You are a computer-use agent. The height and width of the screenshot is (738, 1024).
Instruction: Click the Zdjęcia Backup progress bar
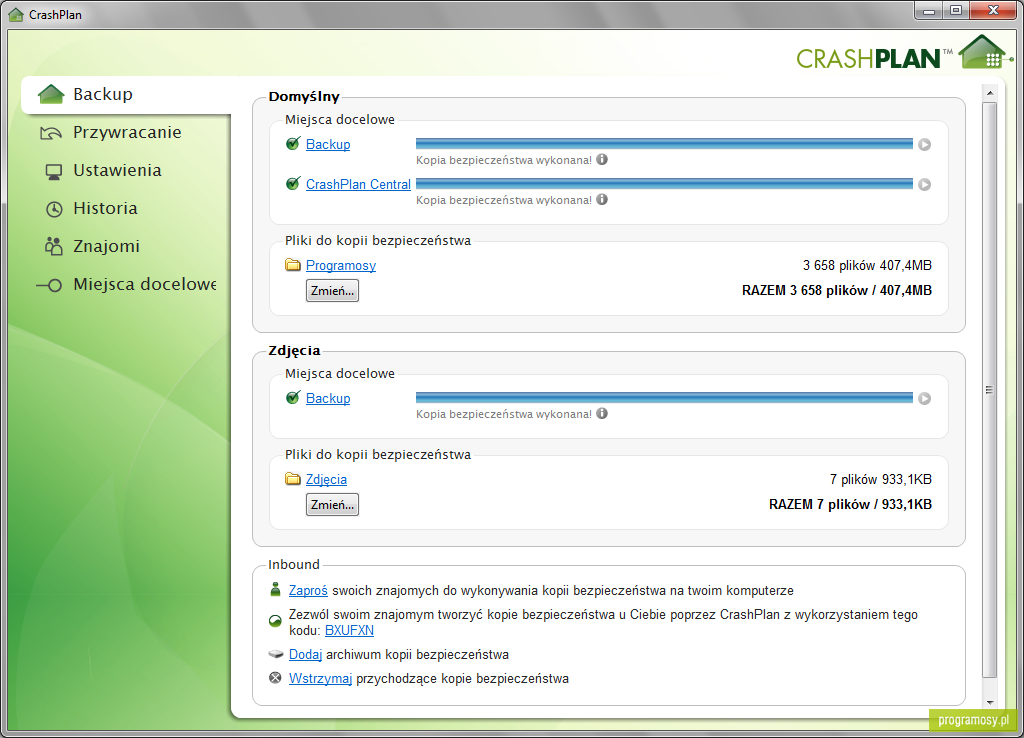tap(664, 398)
